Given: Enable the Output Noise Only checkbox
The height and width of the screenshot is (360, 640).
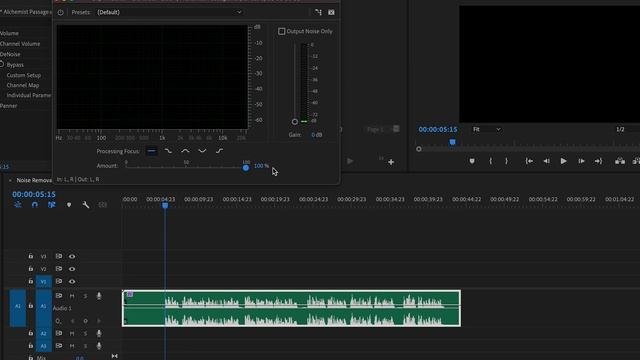Looking at the screenshot, I should click(x=282, y=31).
